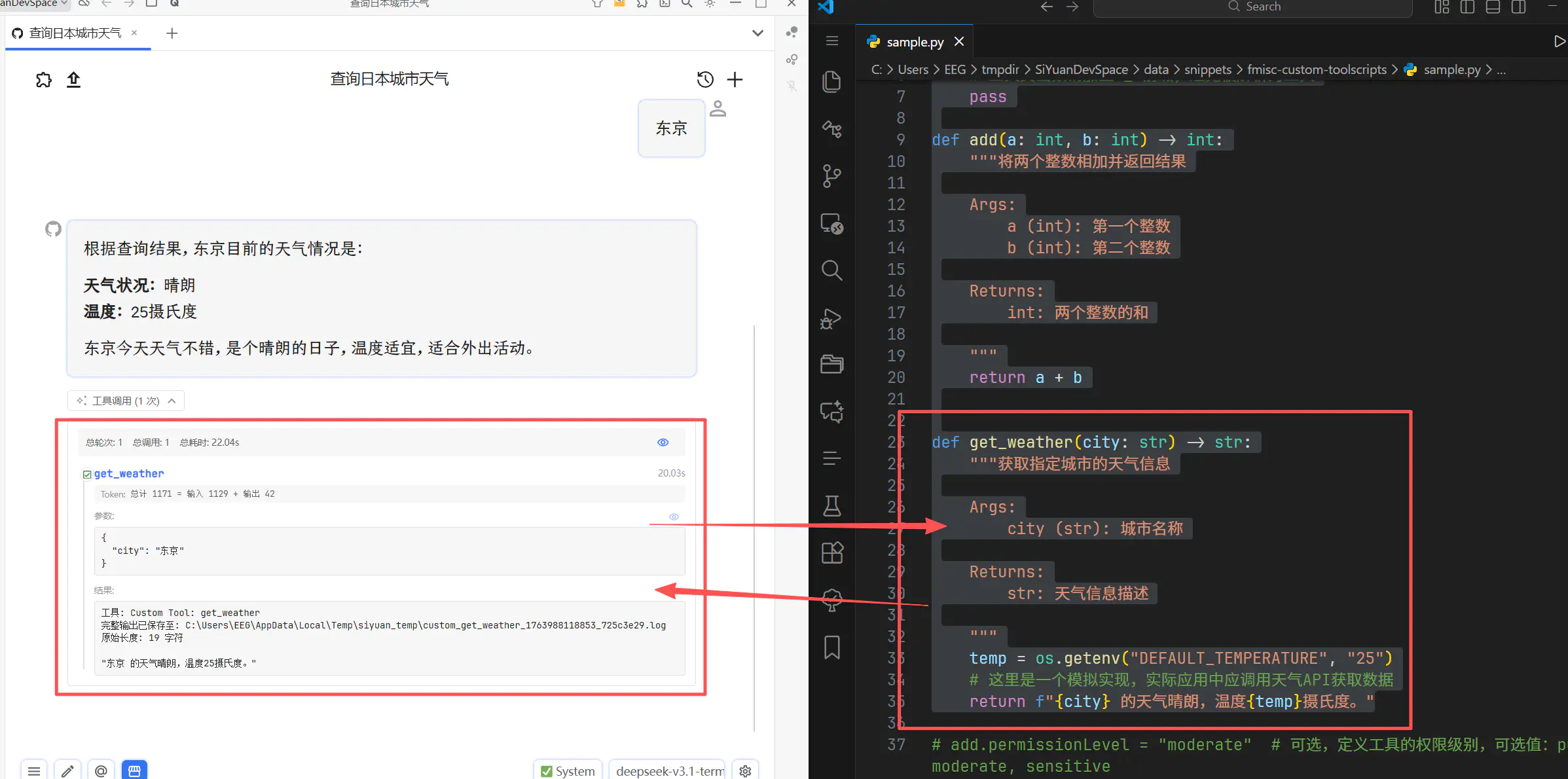1568x779 pixels.
Task: Toggle eye icon beside total stats
Action: pos(663,443)
